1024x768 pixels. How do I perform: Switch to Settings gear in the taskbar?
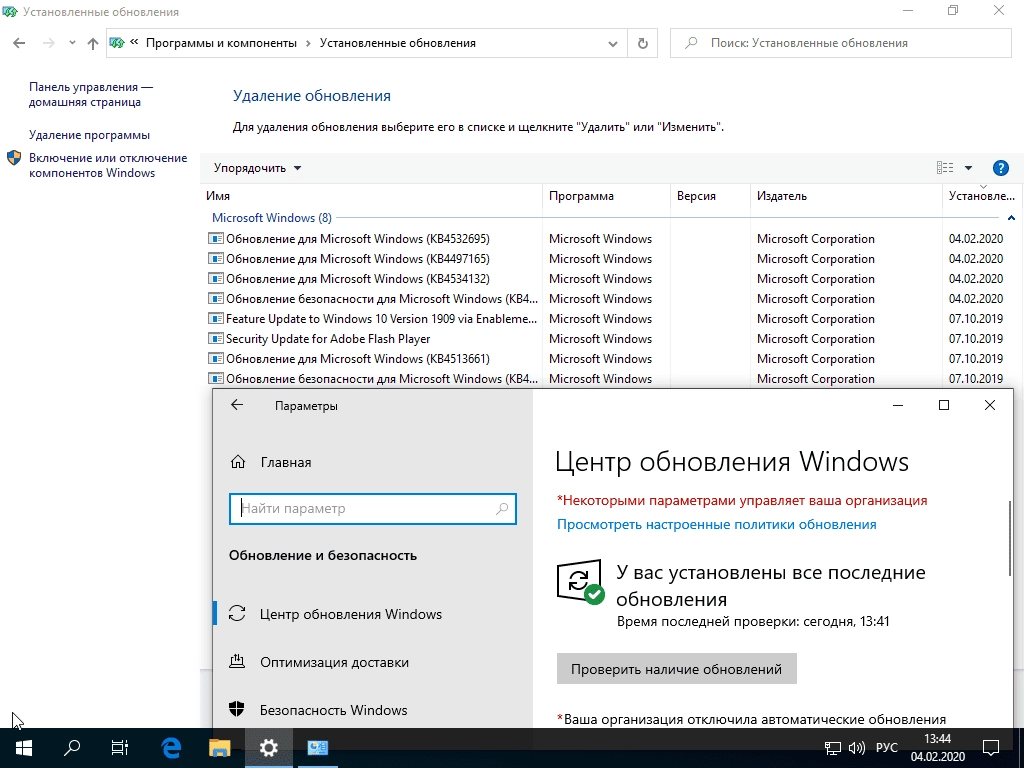tap(268, 748)
